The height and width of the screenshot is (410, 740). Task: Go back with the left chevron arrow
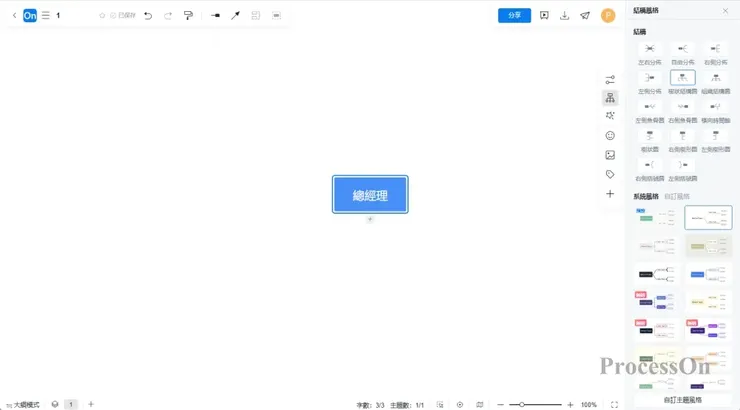14,16
